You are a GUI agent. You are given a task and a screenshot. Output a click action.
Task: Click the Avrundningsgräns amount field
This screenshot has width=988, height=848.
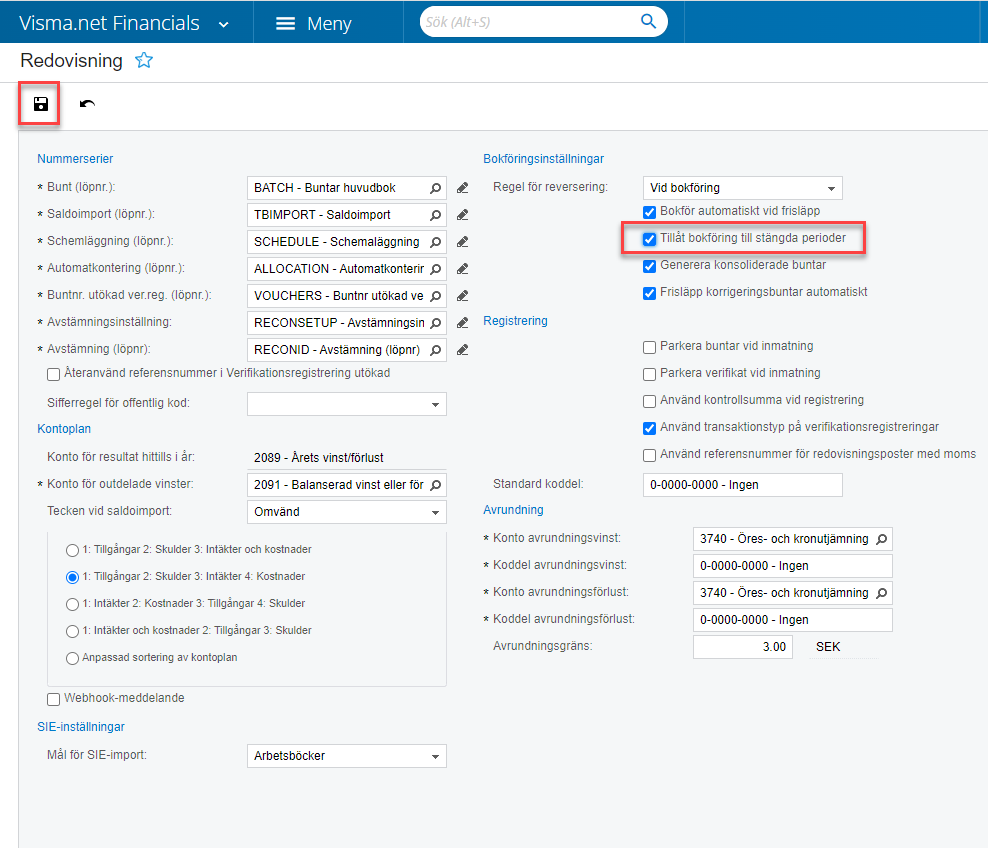pos(742,647)
